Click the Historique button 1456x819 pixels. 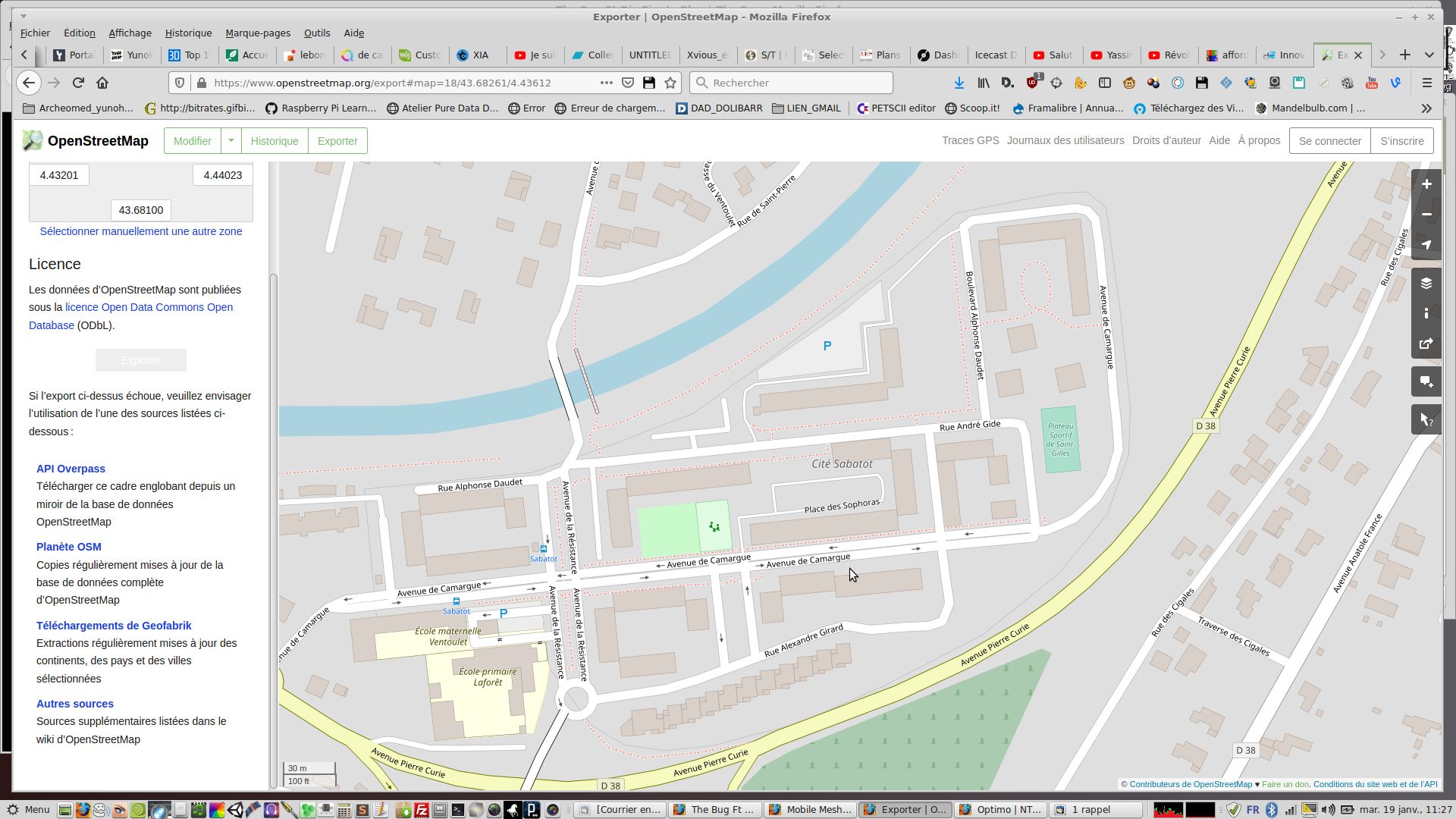coord(275,141)
